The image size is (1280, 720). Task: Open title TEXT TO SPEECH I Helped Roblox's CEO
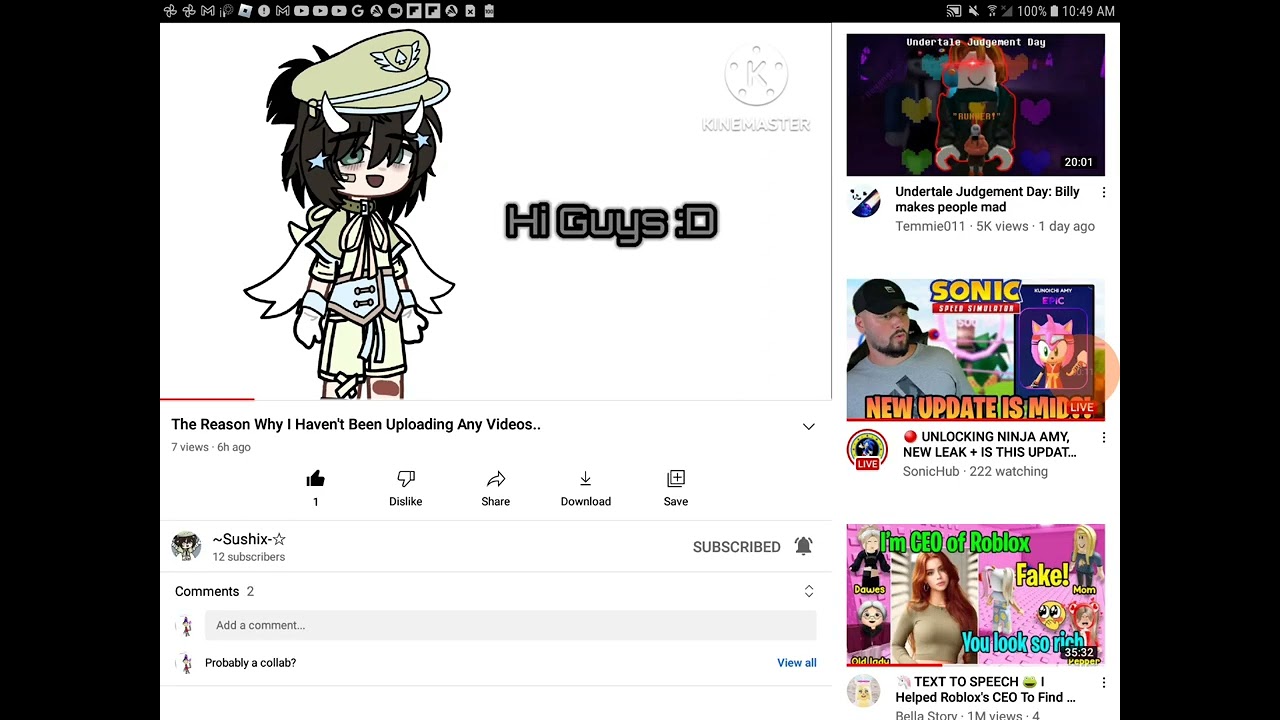985,689
